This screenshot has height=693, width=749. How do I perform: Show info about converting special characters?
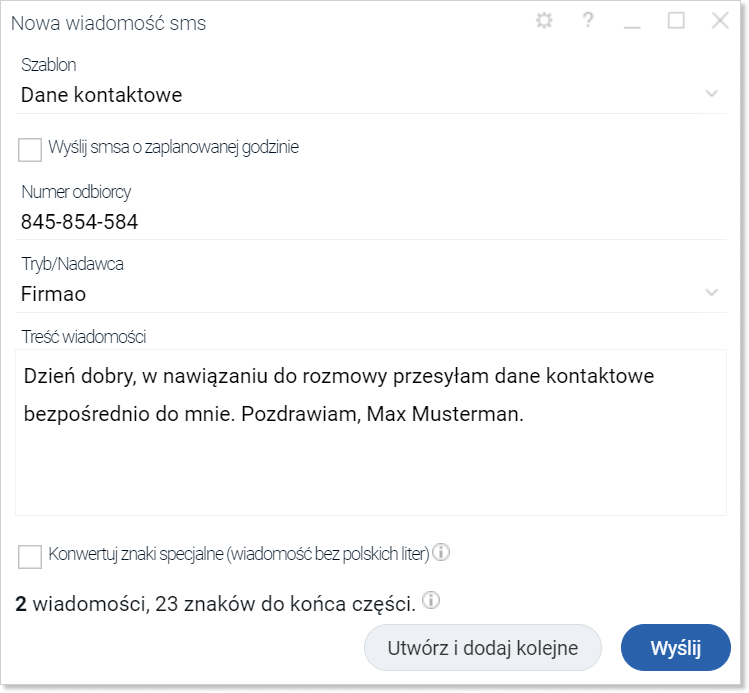(441, 552)
